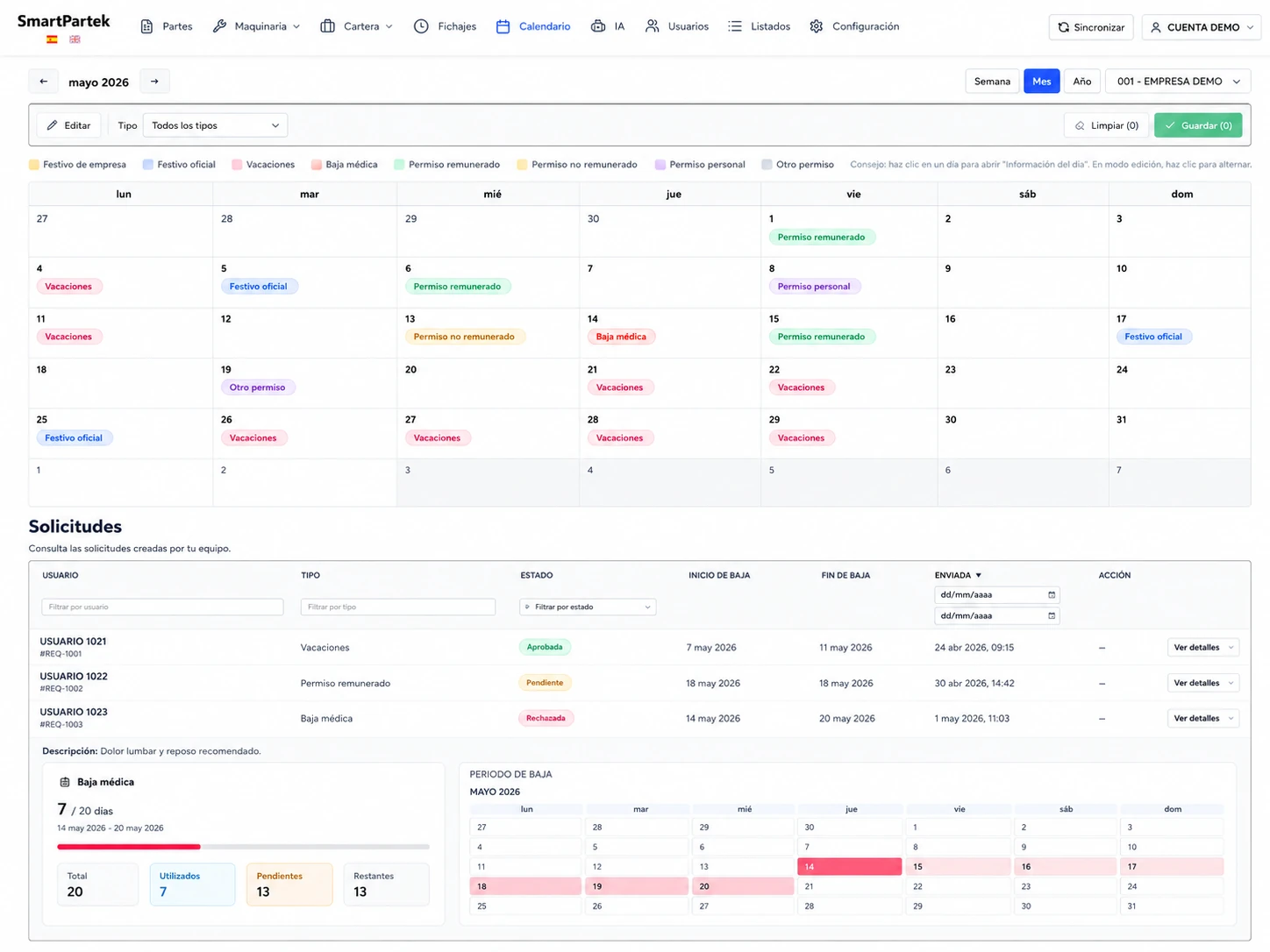Click the Sincronizar button

click(1091, 27)
